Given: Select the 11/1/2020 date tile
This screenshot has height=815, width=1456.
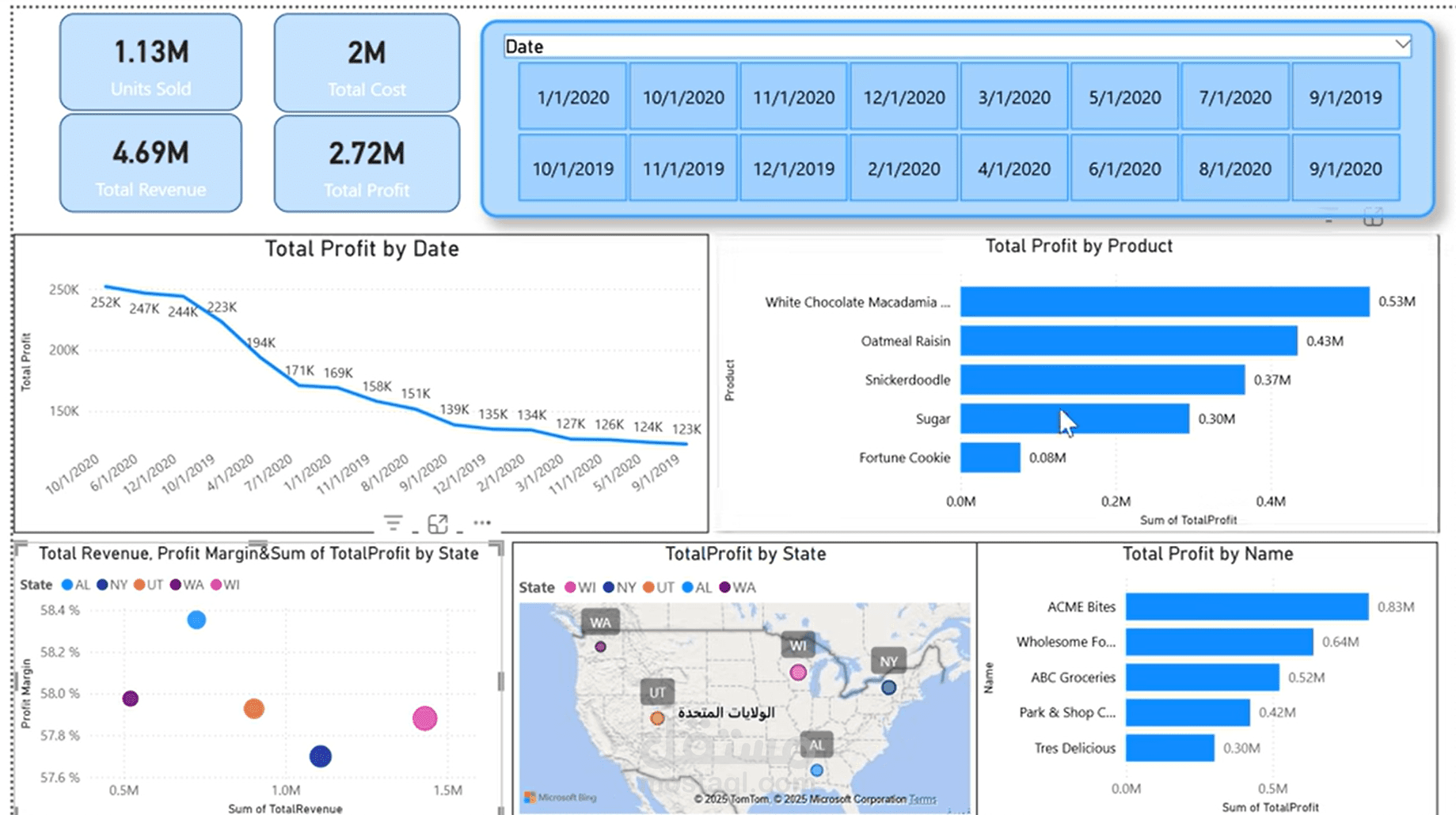Looking at the screenshot, I should (793, 97).
